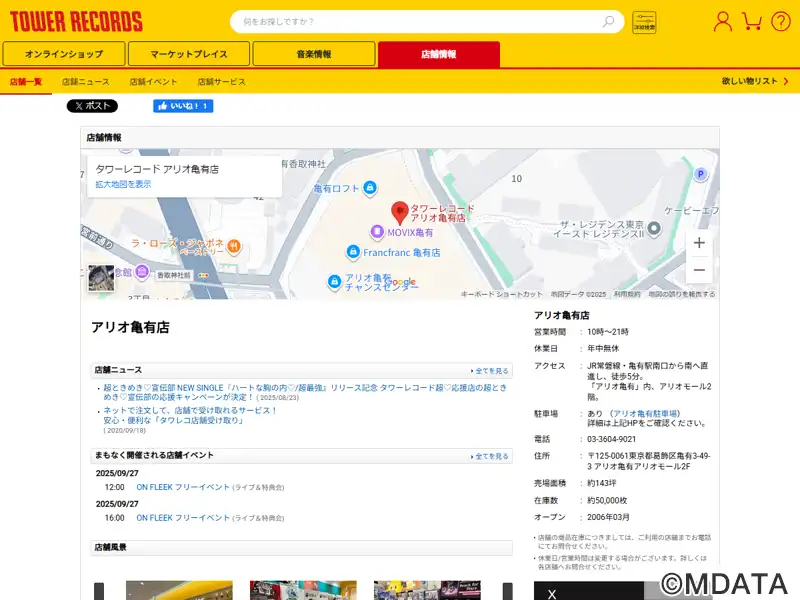Image resolution: width=800 pixels, height=600 pixels.
Task: Open the オンラインショップ tab
Action: pos(64,54)
